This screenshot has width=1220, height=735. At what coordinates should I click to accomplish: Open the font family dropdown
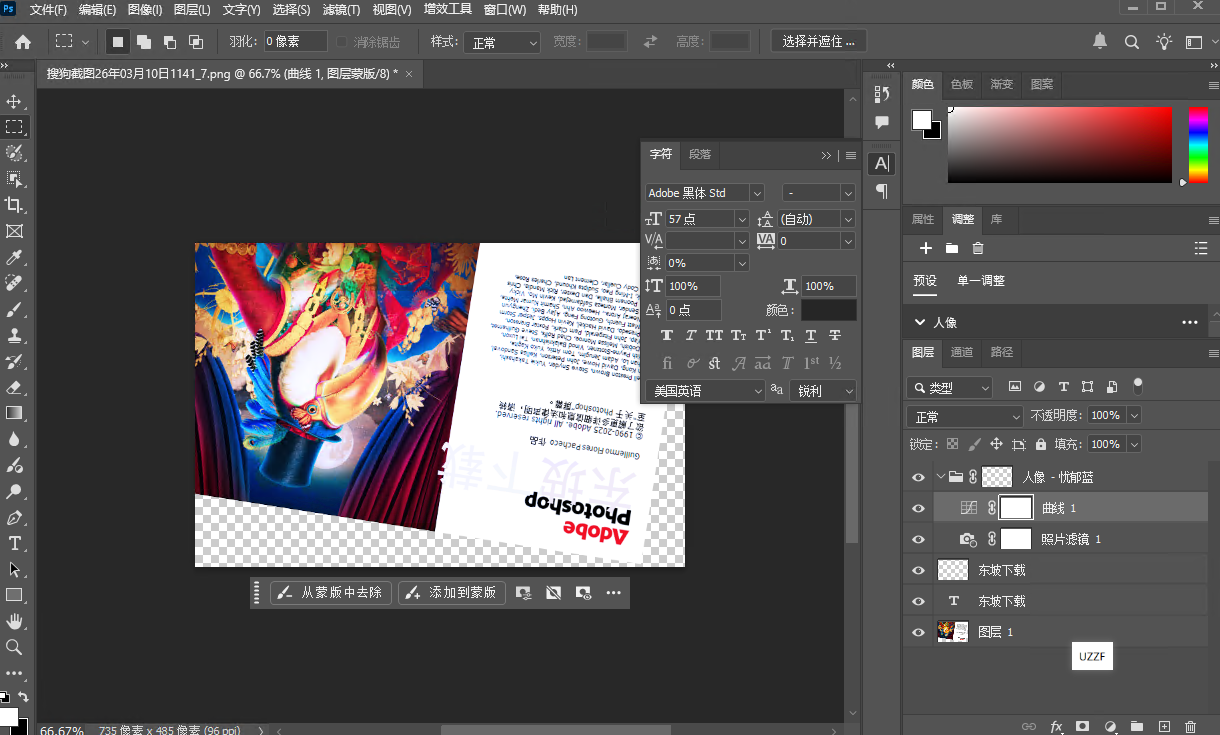tap(756, 192)
